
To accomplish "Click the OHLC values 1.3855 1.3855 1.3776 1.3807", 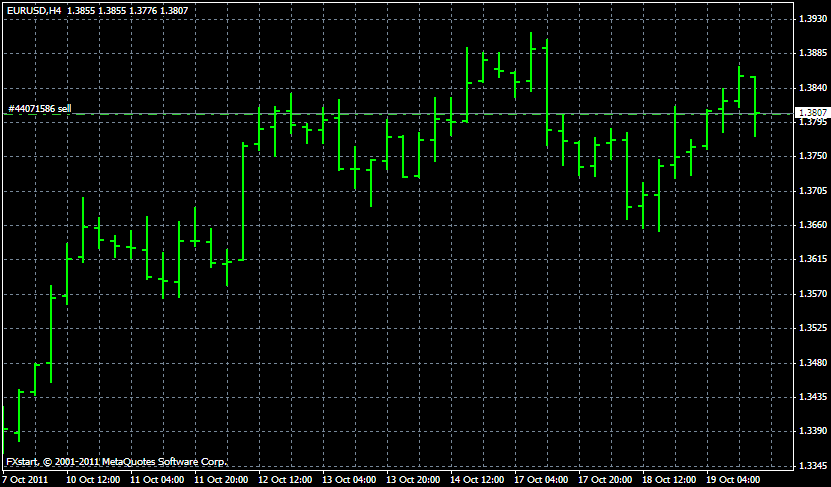I will coord(127,11).
